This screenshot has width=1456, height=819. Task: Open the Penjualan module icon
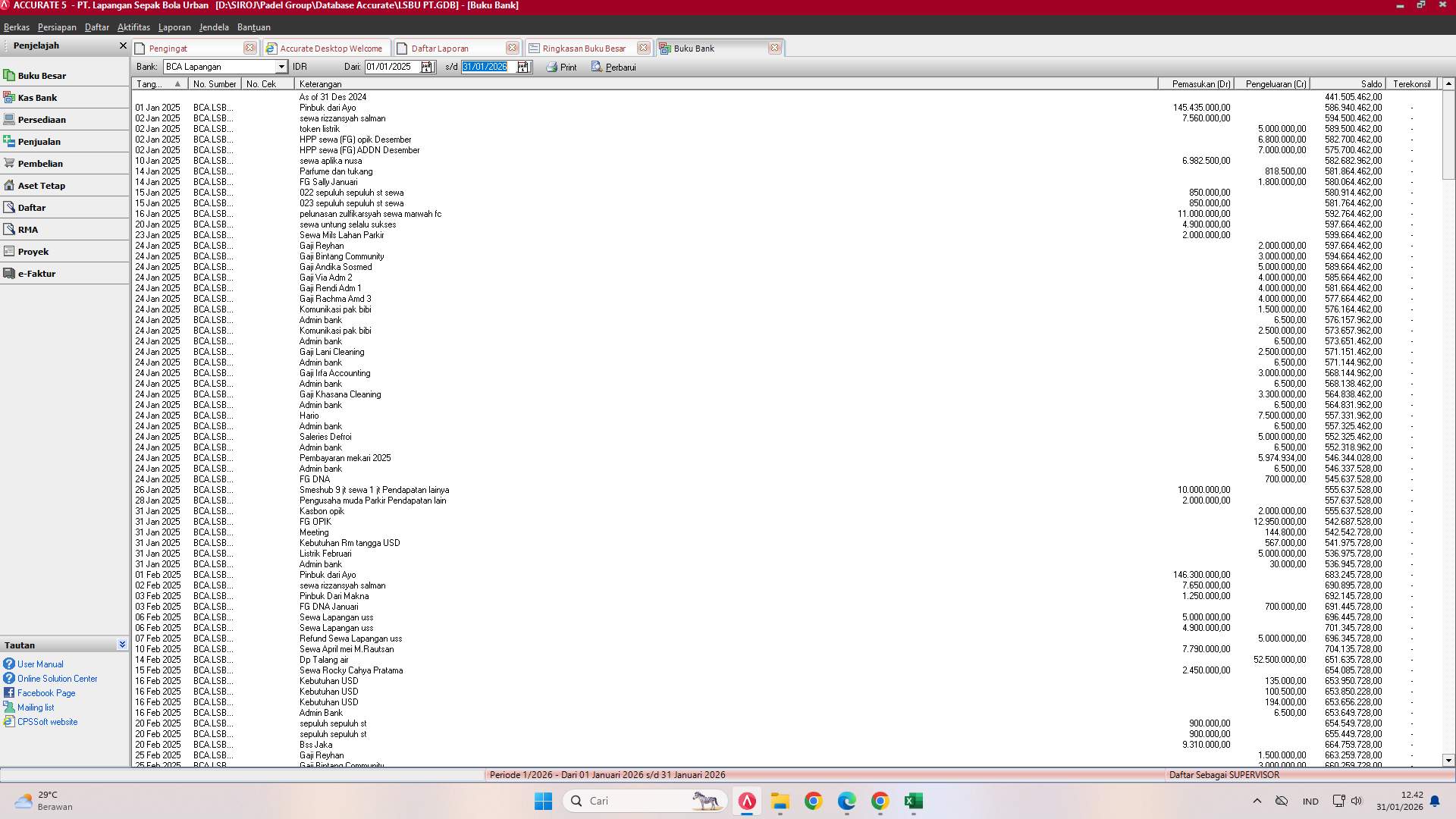[x=9, y=141]
